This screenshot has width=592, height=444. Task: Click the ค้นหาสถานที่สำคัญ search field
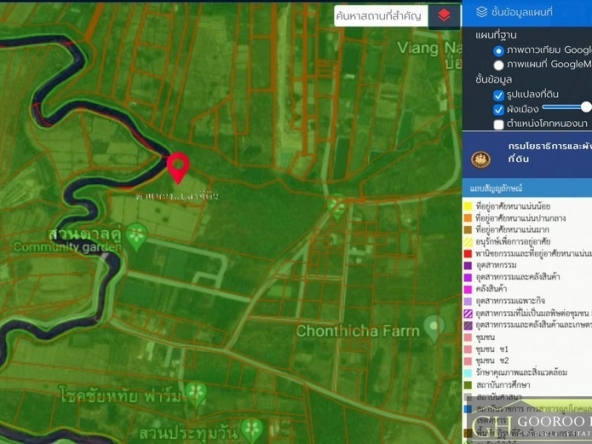pyautogui.click(x=381, y=16)
